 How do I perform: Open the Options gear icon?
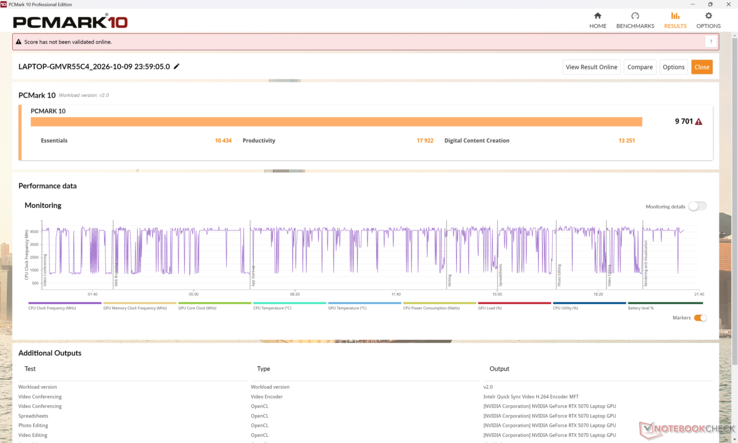pos(708,16)
